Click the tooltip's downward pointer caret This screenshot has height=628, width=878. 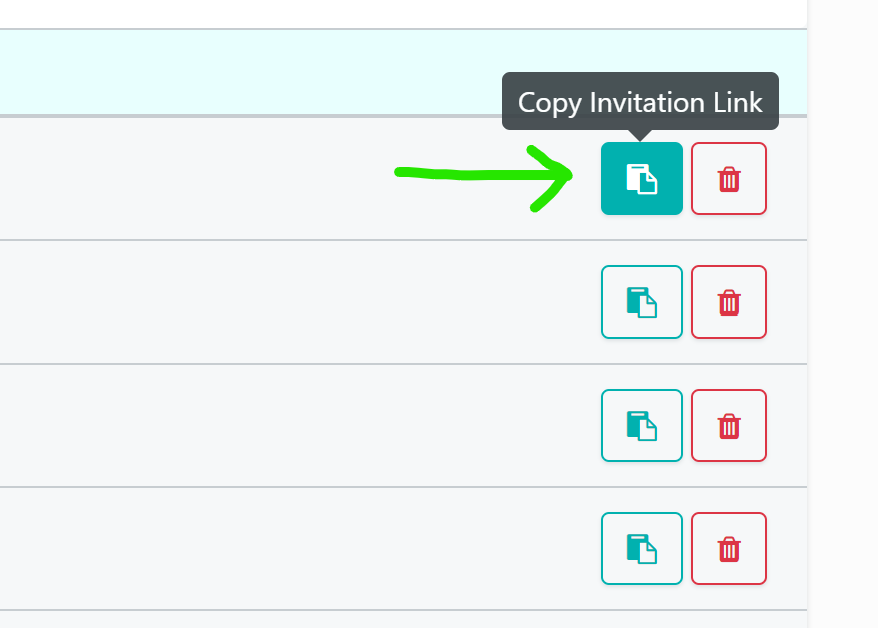641,135
